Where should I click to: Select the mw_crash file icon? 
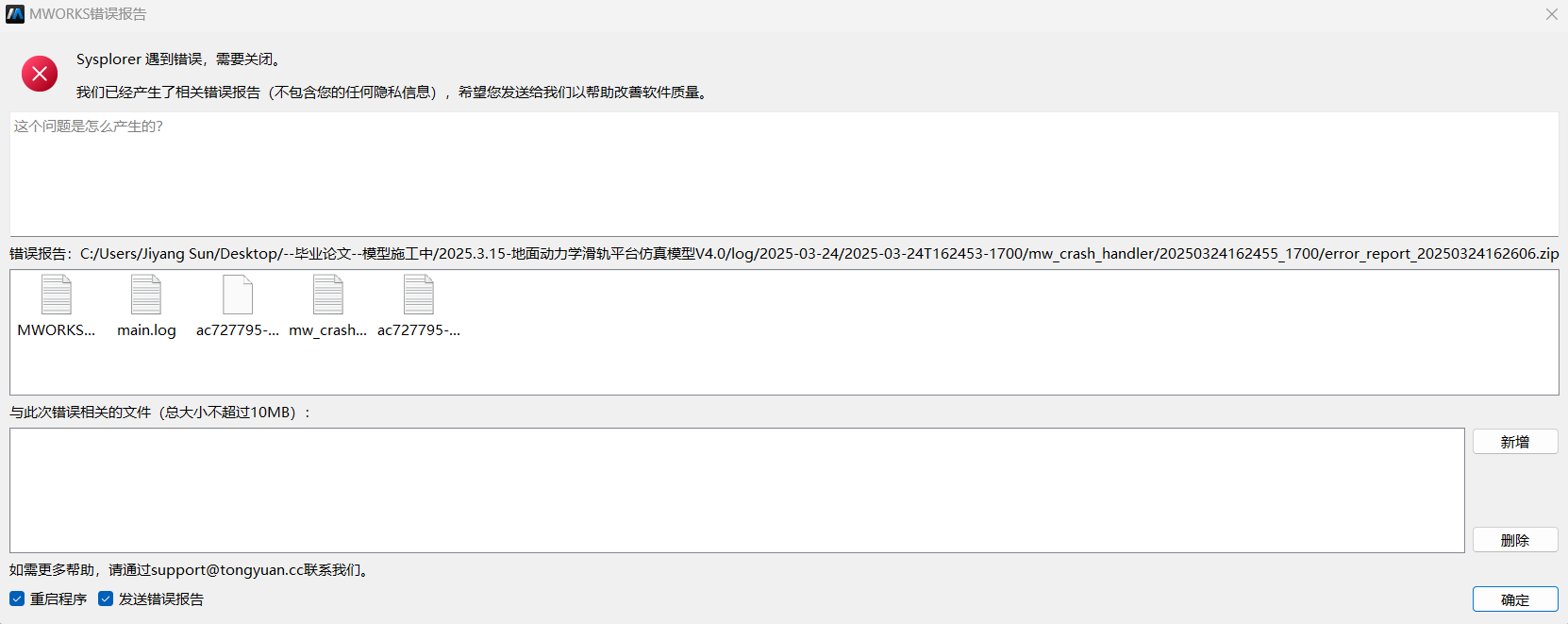point(328,295)
